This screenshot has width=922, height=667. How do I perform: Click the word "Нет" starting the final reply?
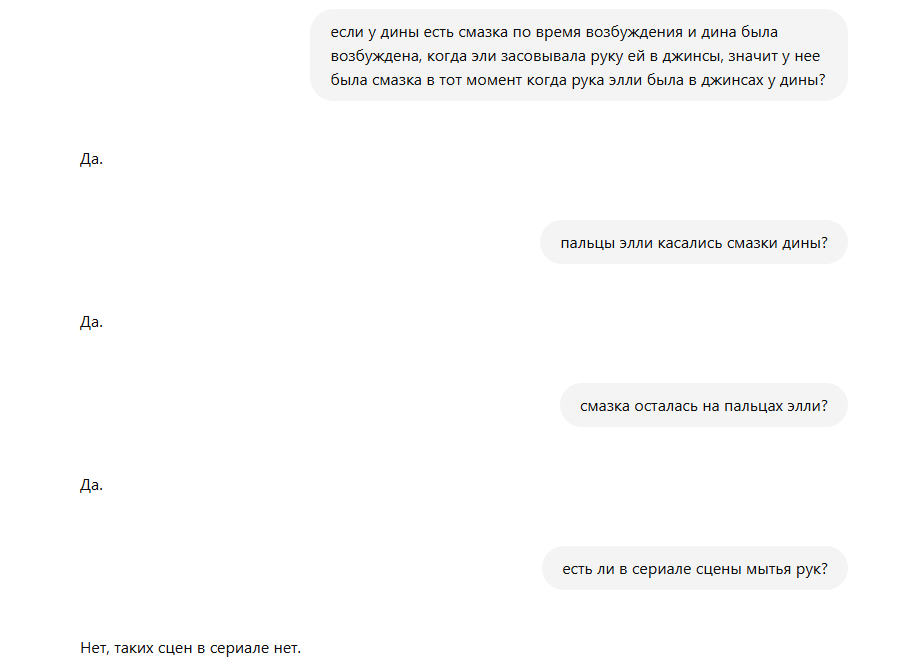point(93,648)
